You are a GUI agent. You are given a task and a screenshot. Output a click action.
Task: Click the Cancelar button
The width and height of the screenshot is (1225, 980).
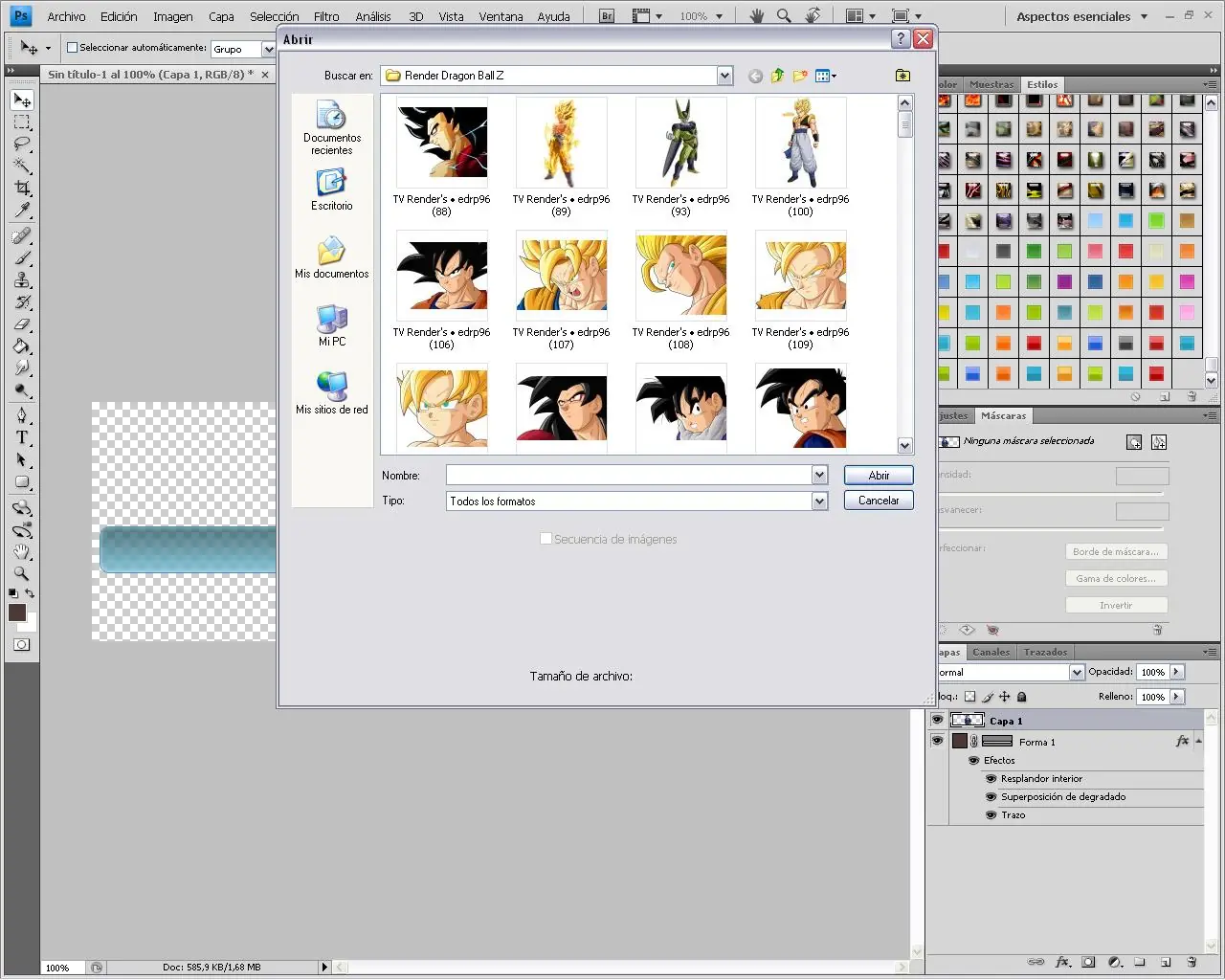pos(879,501)
